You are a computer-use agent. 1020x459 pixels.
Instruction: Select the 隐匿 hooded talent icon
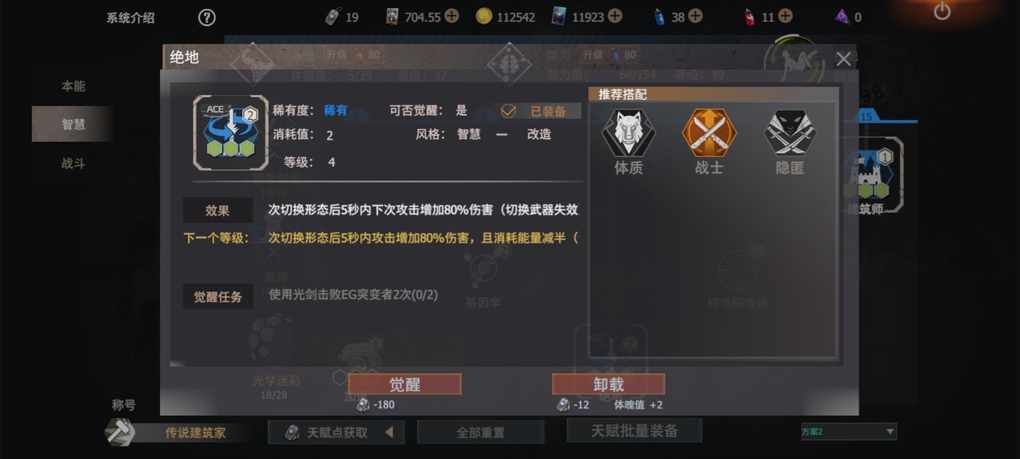[x=790, y=132]
